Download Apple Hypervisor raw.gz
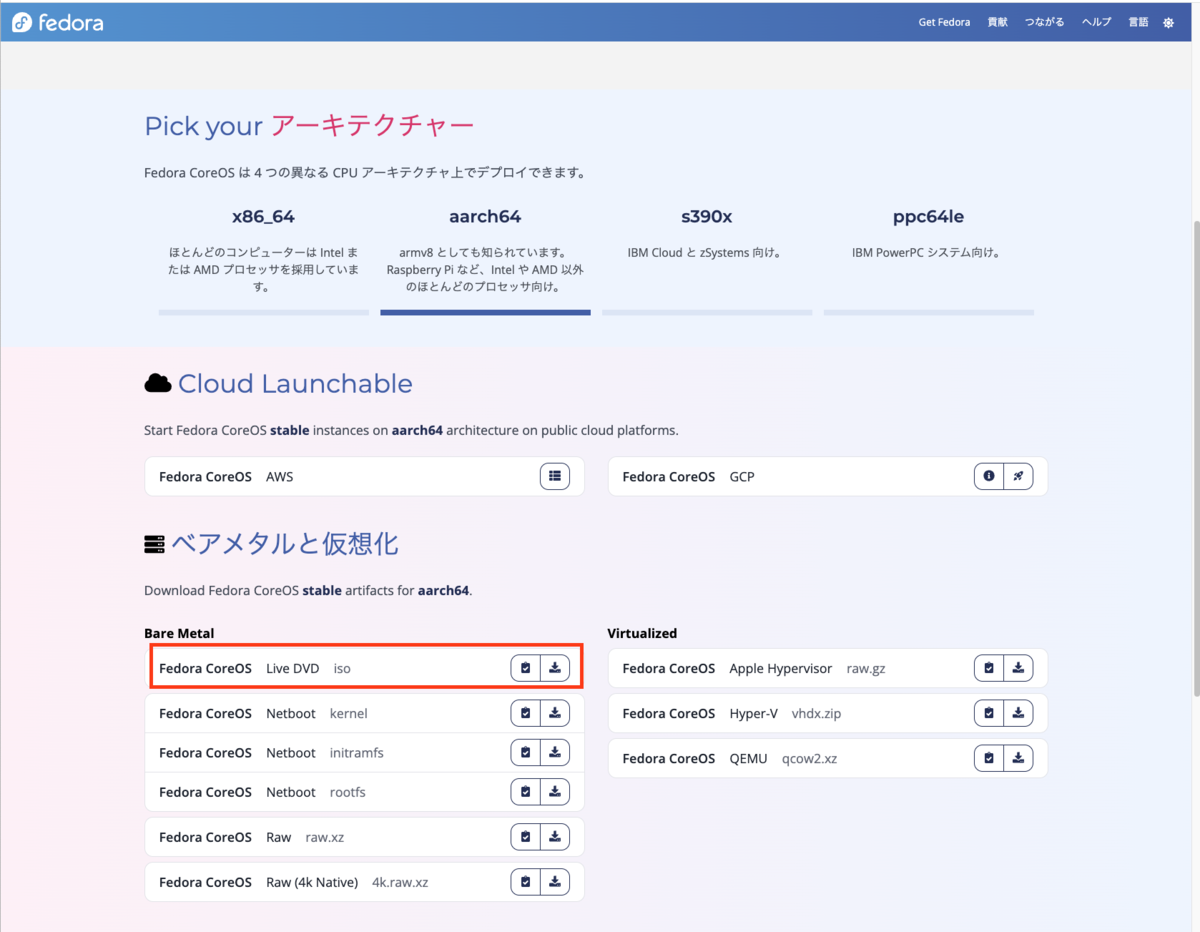 [1018, 668]
